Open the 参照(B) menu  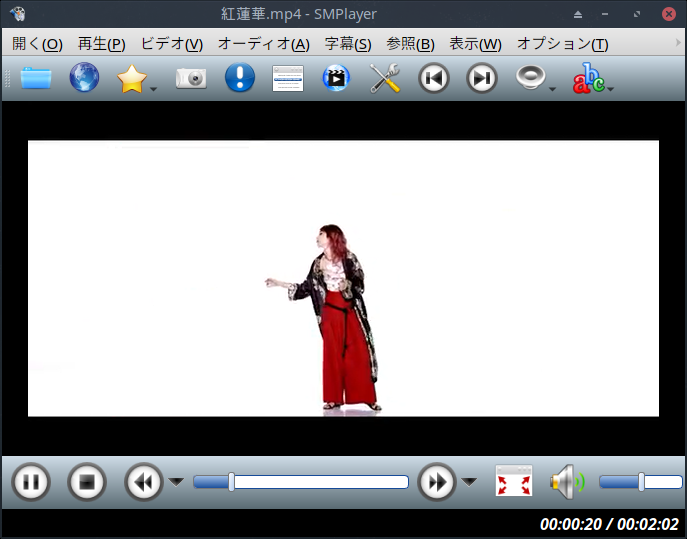[x=410, y=44]
